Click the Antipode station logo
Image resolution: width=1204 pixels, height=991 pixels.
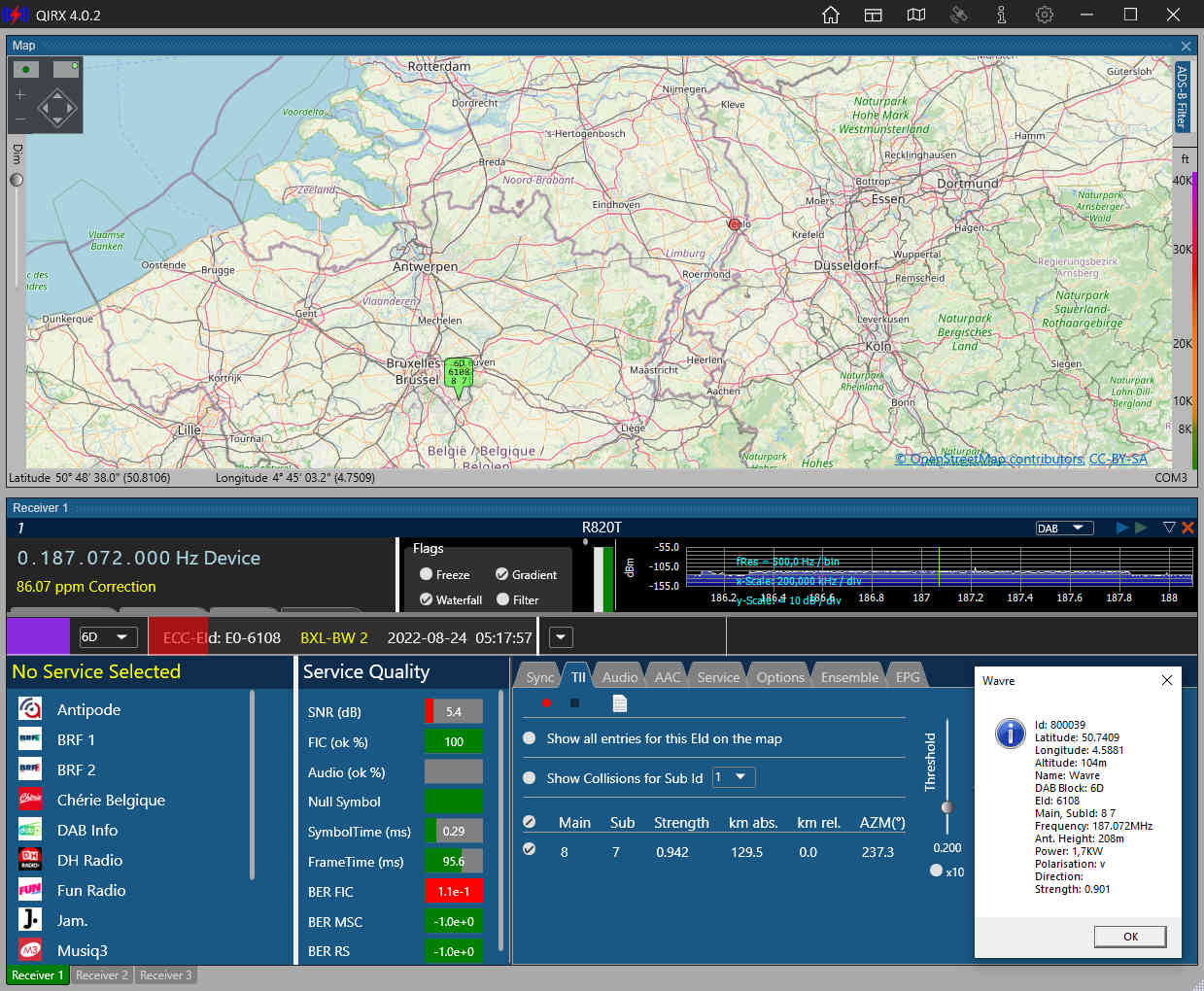click(30, 709)
